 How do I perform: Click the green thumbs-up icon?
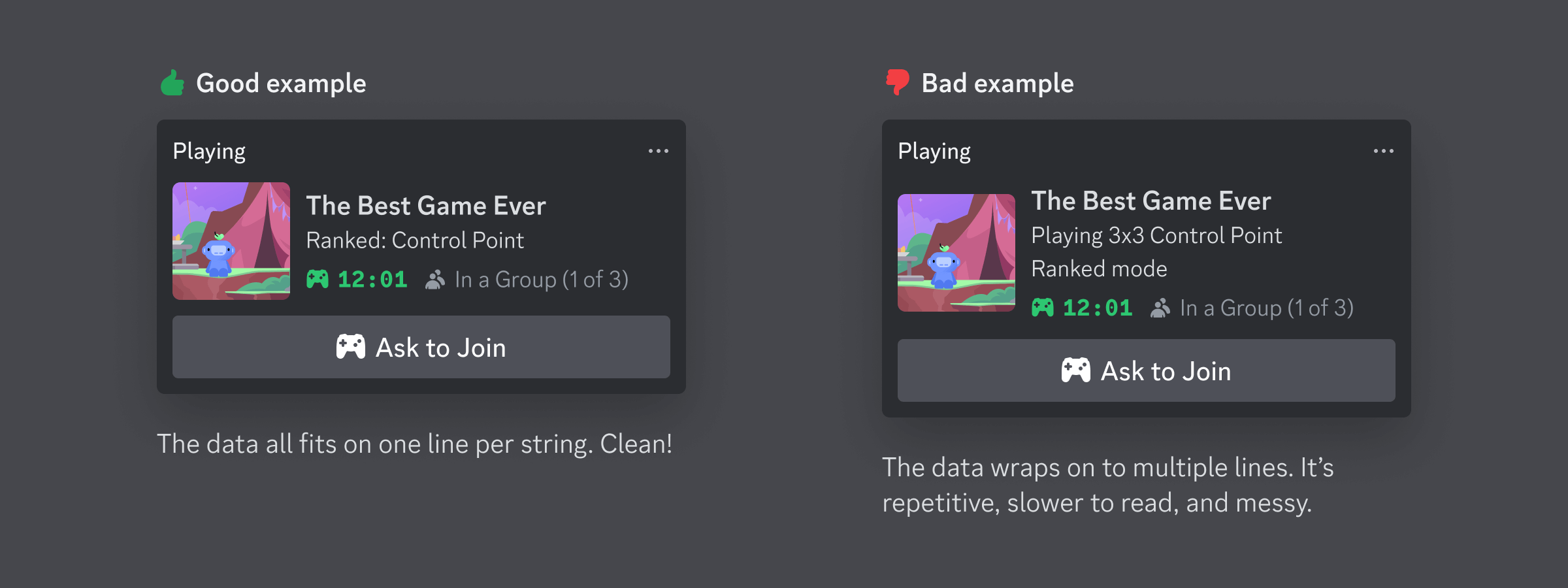pos(172,83)
